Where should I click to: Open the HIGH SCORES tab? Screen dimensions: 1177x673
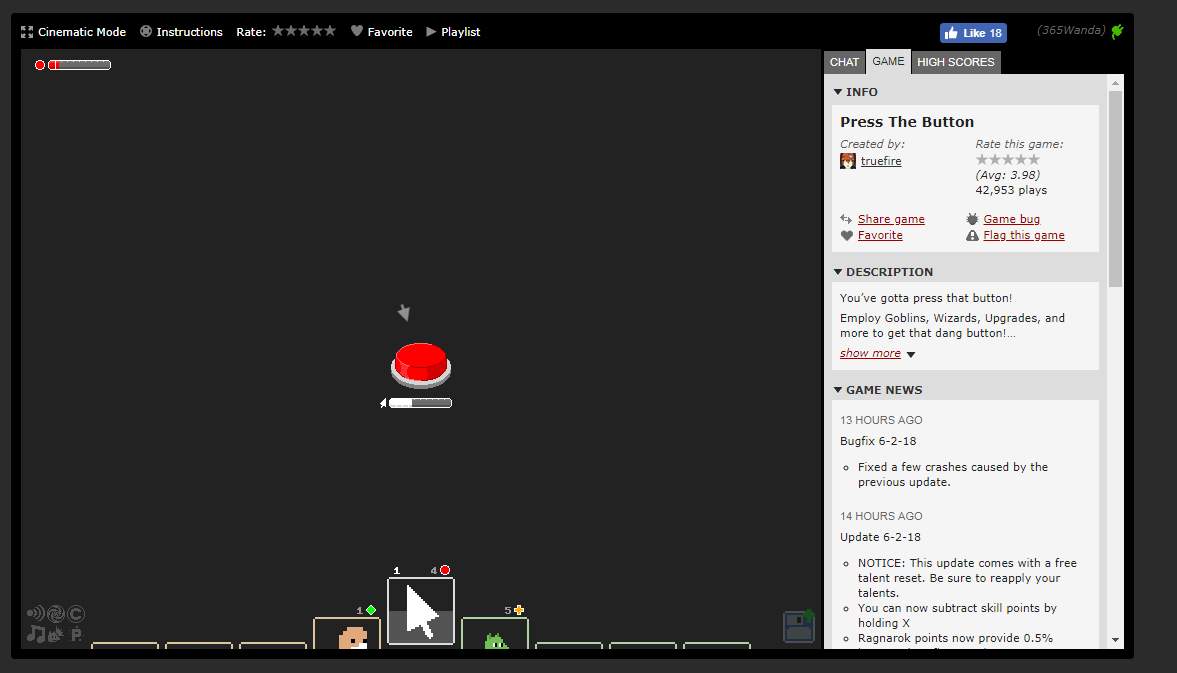(x=955, y=62)
